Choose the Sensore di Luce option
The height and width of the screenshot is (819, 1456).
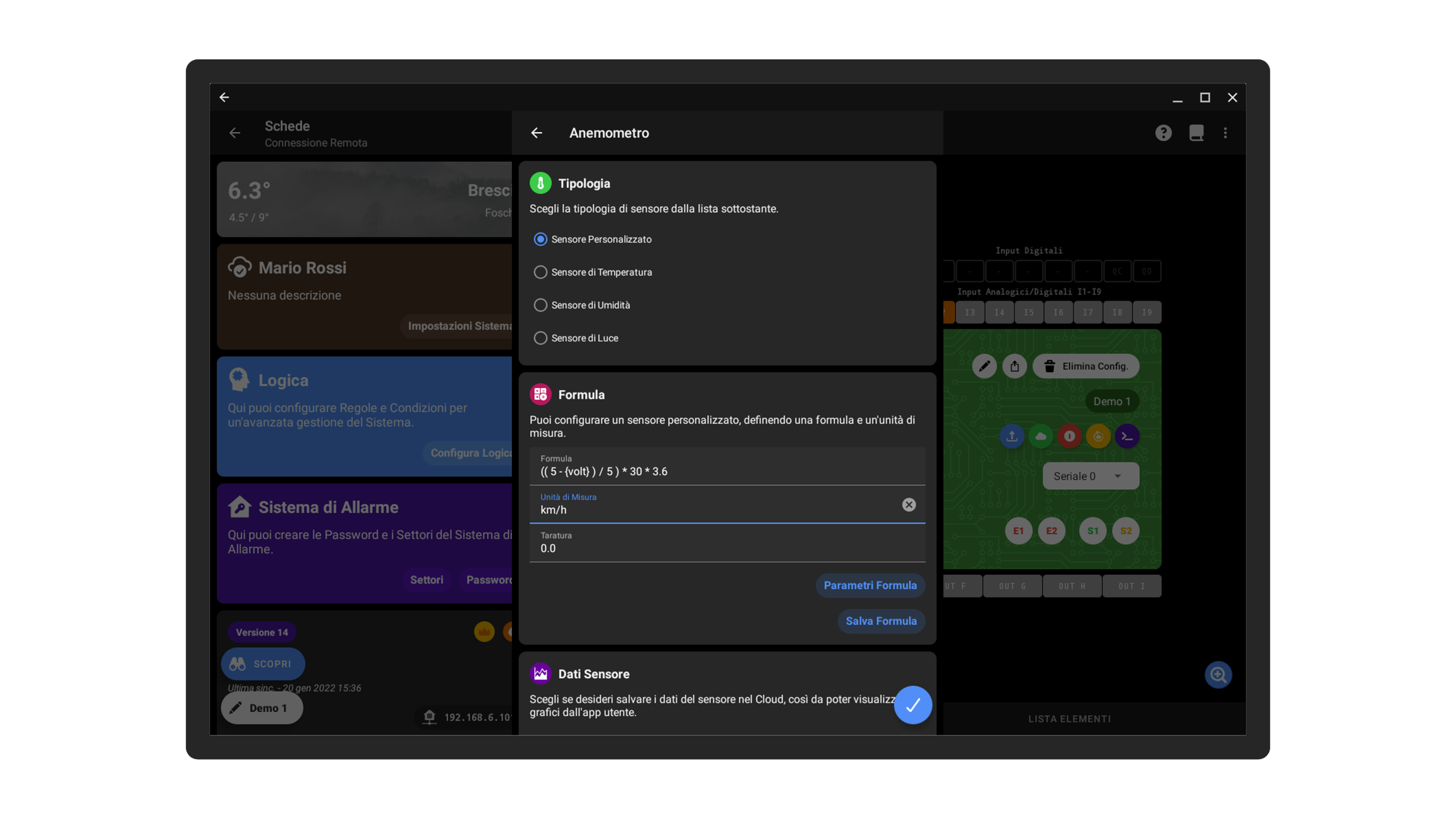(540, 338)
